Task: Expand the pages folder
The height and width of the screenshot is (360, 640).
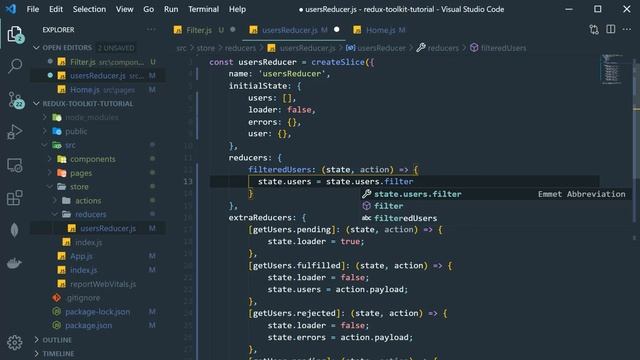Action: point(81,173)
